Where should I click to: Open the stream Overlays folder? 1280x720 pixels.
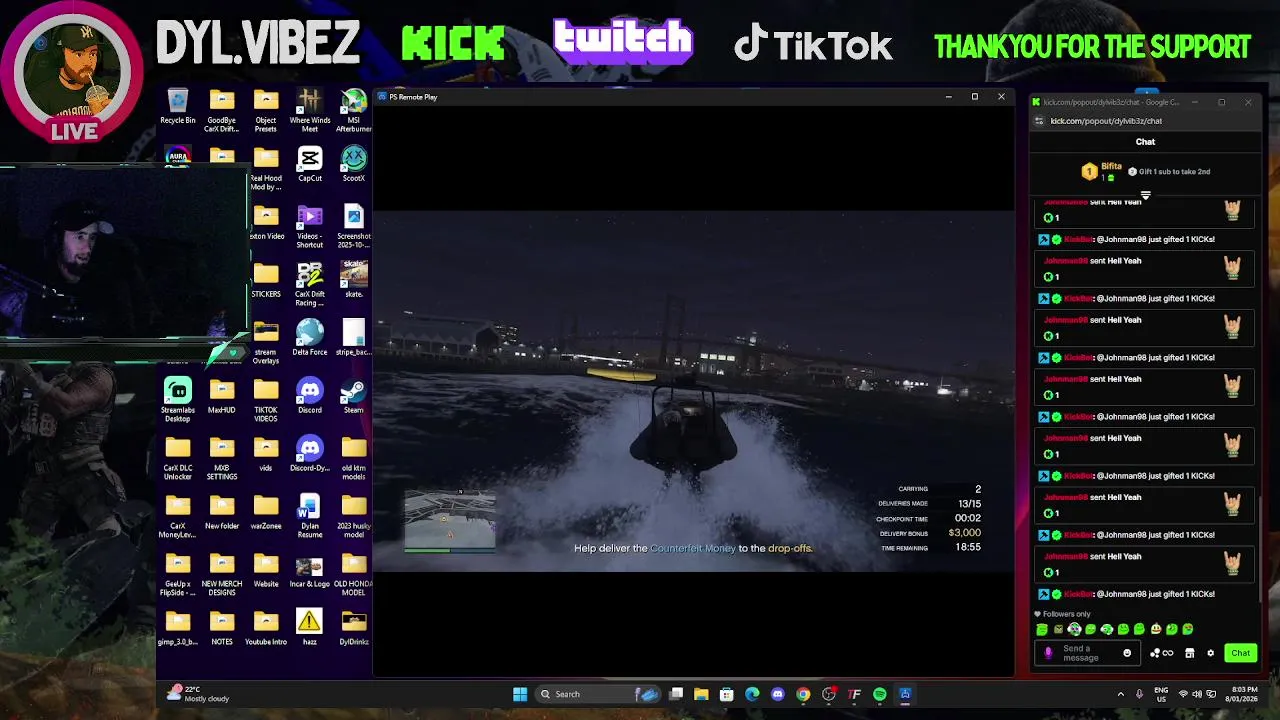(266, 342)
